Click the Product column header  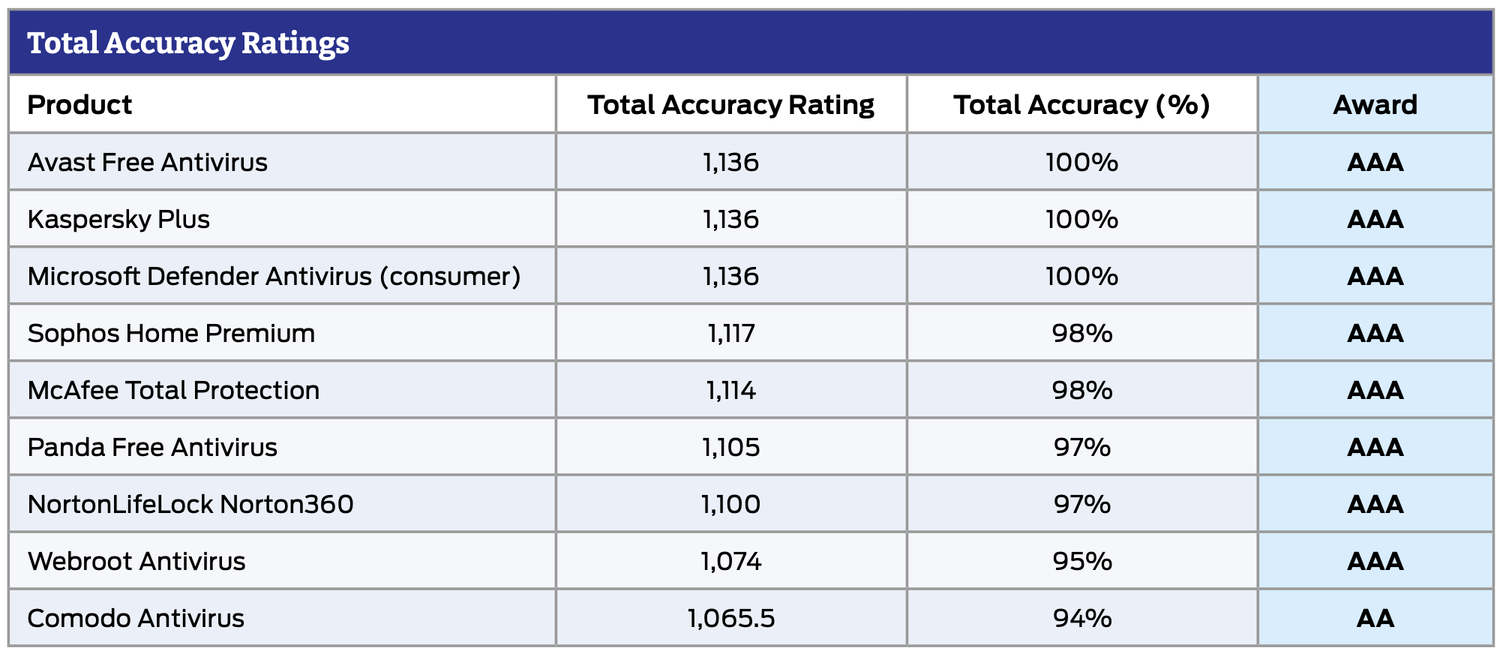tap(80, 105)
